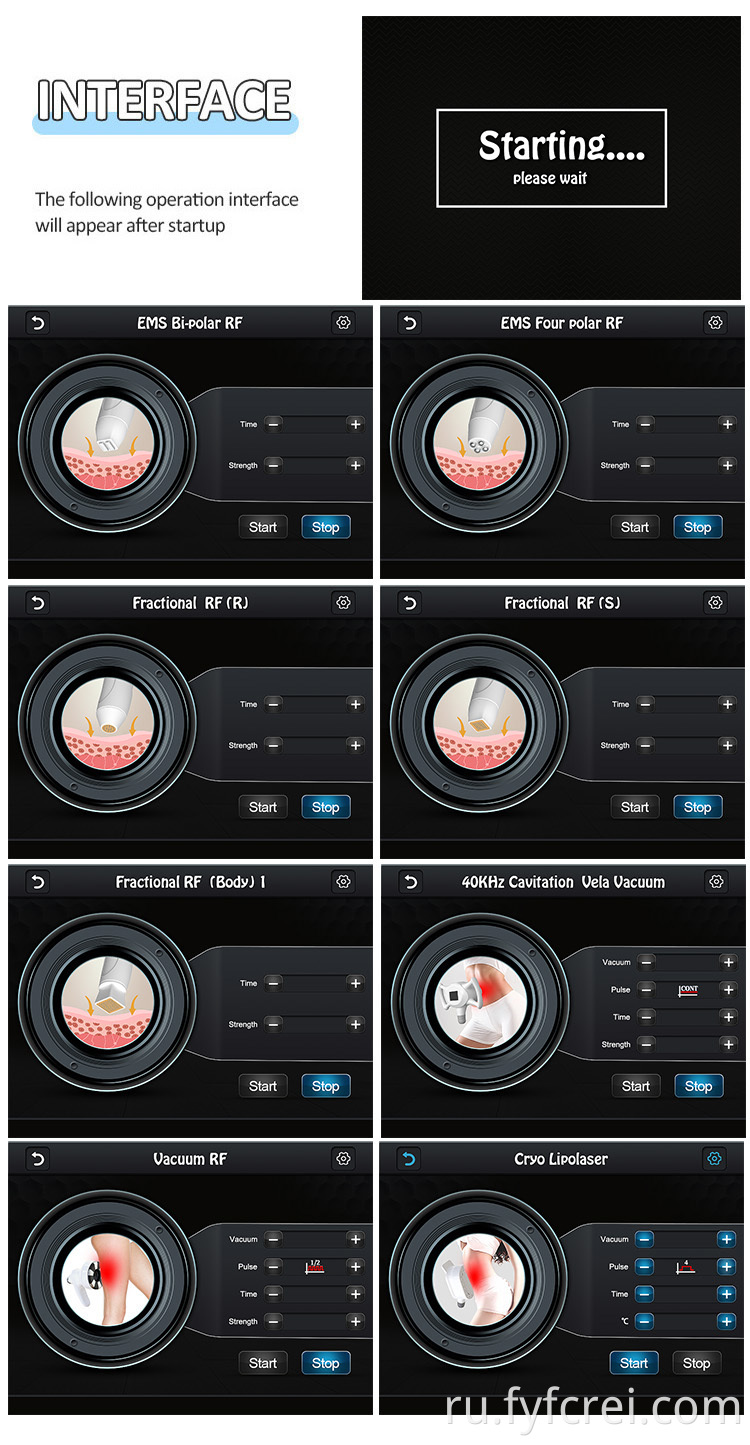Decrease Pulse in Vacuum RF panel

pos(274,1266)
